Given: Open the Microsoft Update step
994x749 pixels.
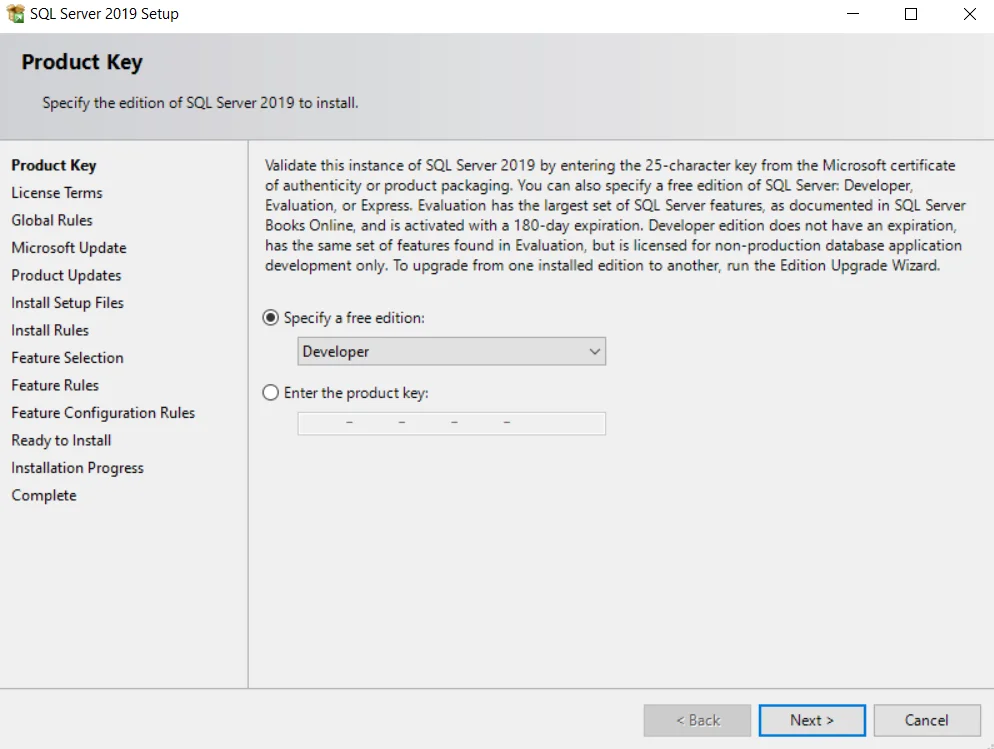Looking at the screenshot, I should point(69,248).
